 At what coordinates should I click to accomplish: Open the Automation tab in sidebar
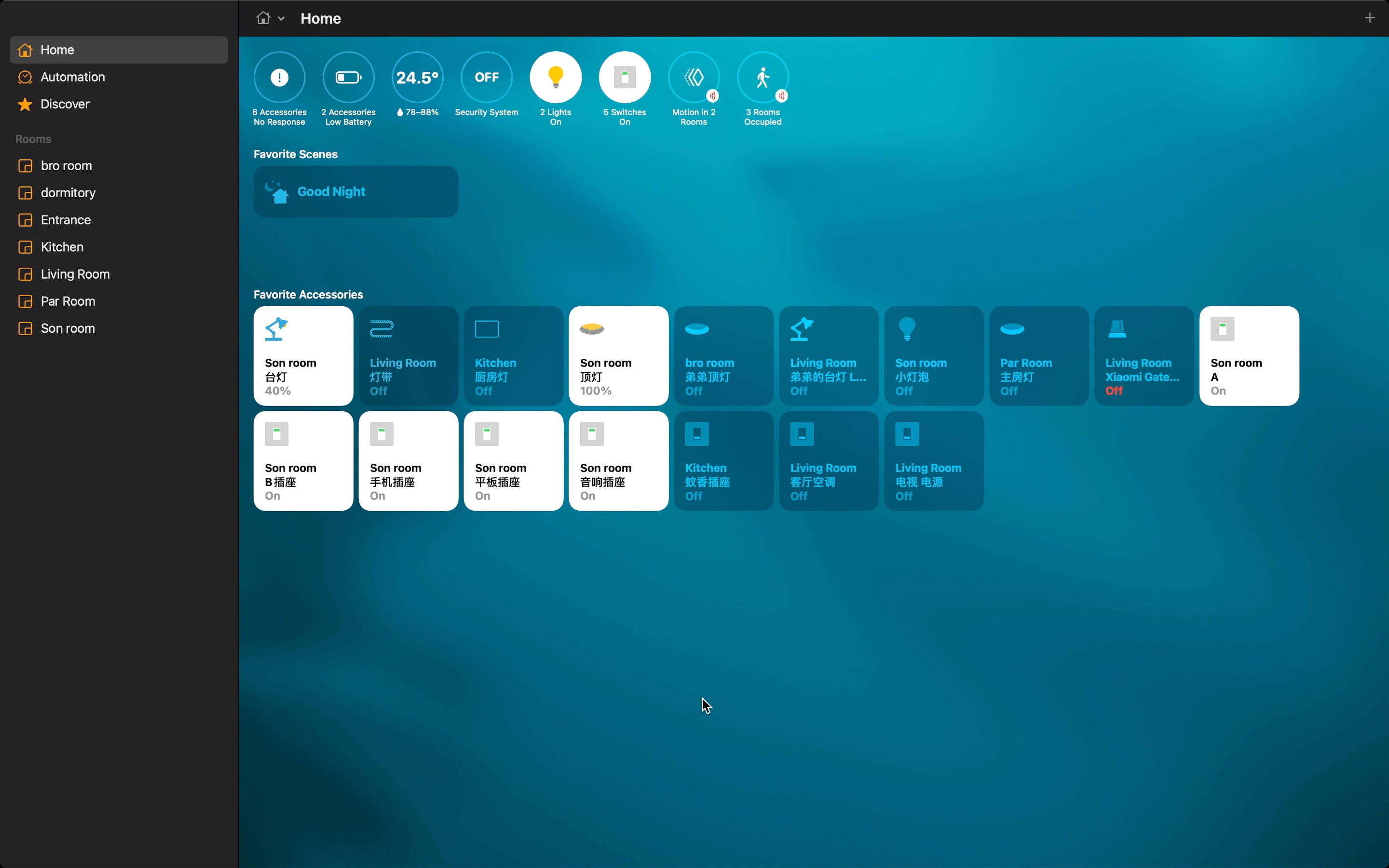pos(72,77)
